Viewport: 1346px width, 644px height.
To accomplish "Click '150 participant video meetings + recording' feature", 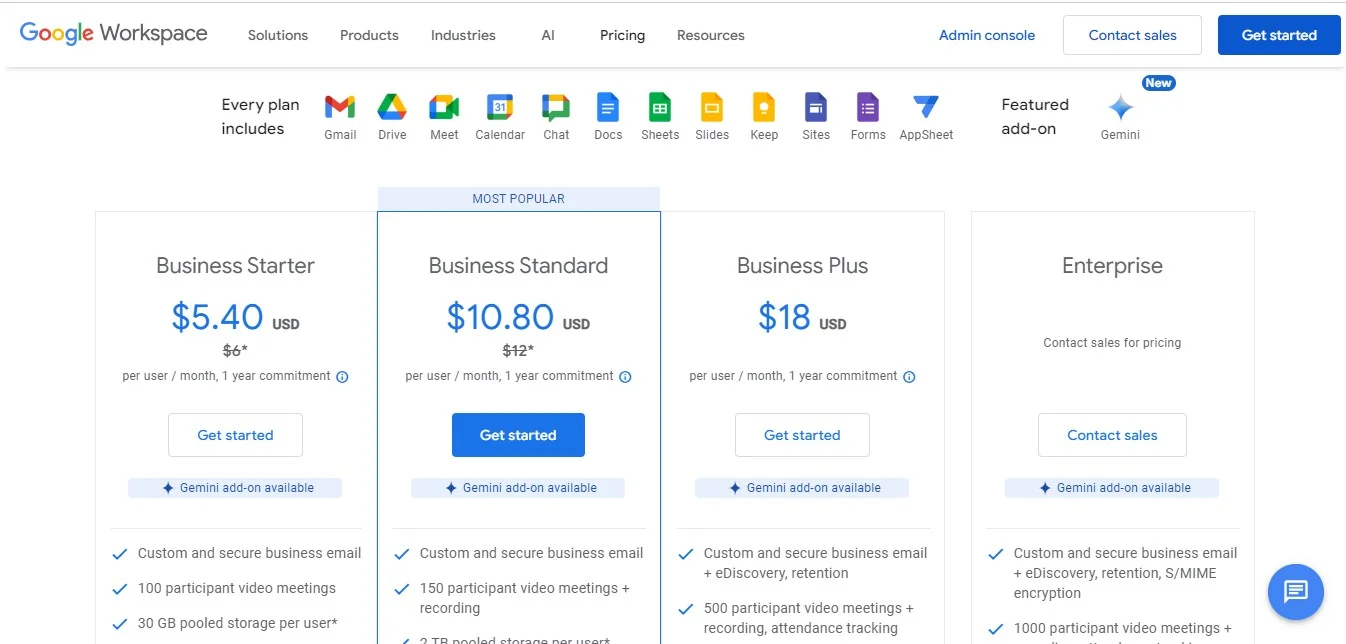I will (525, 598).
